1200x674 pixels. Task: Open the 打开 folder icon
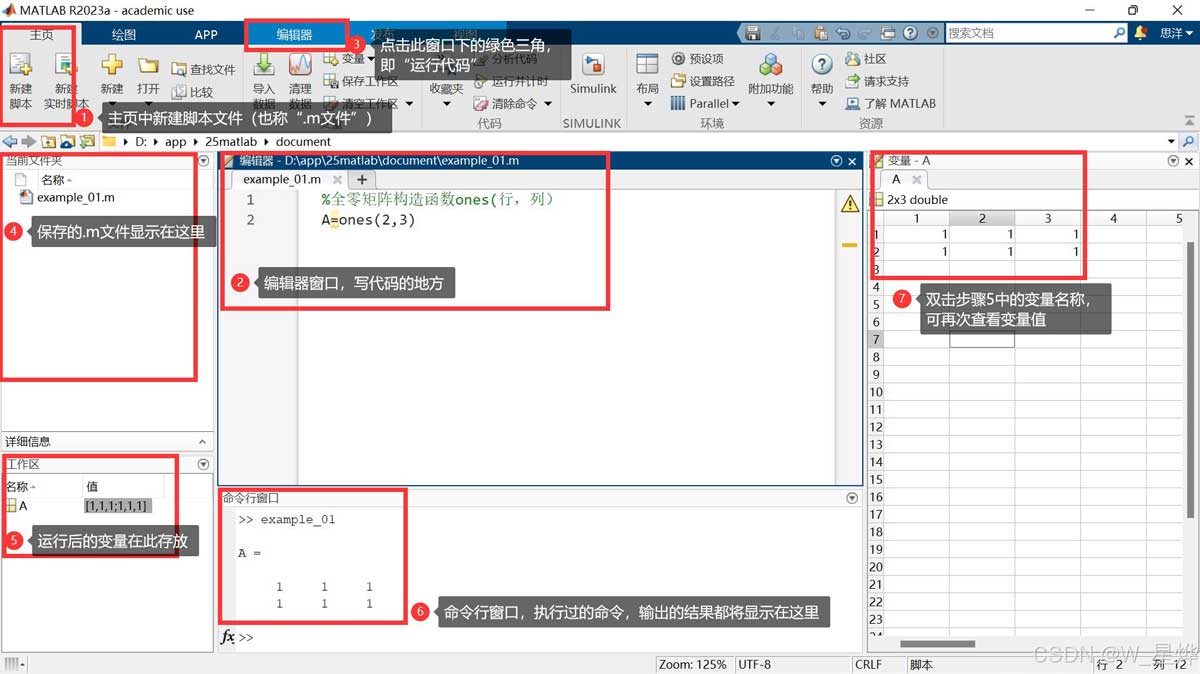point(148,66)
